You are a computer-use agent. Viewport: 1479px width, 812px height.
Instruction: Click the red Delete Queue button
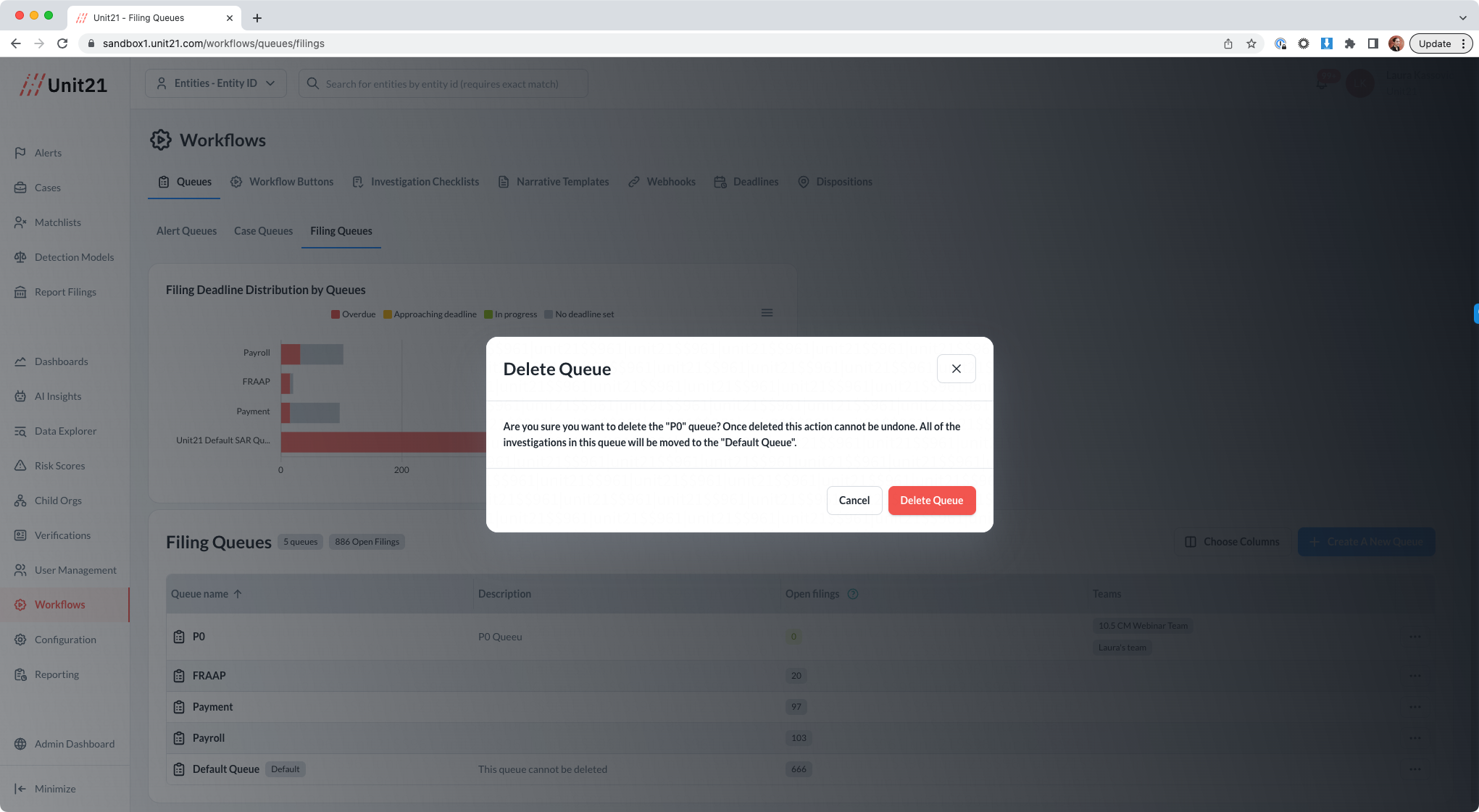pyautogui.click(x=931, y=501)
